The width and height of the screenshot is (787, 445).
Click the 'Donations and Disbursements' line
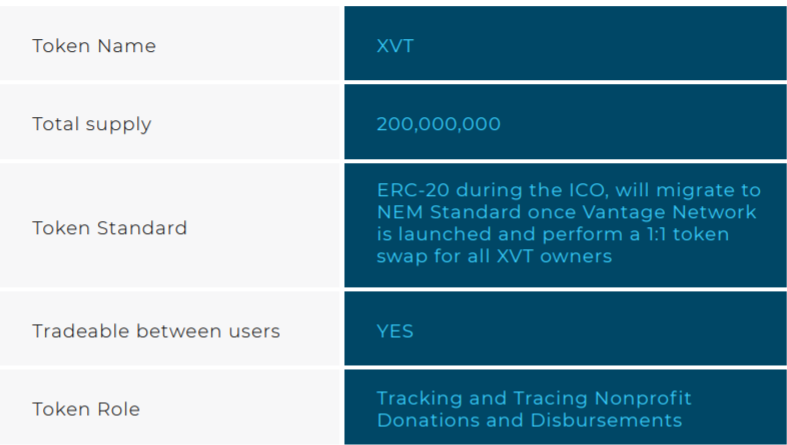coord(529,420)
